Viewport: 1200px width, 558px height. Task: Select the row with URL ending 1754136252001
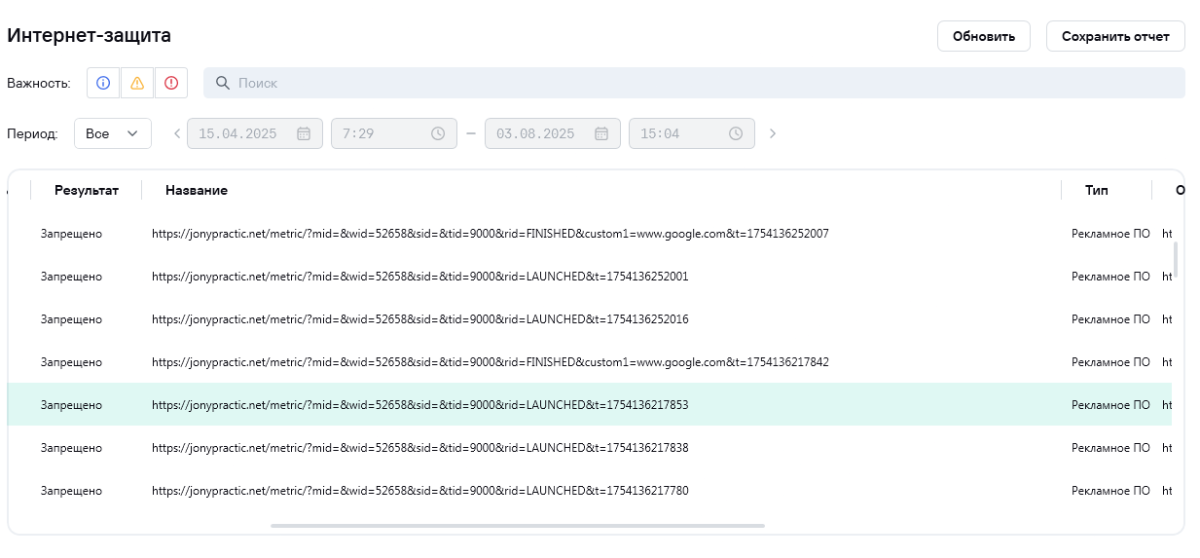(x=590, y=276)
